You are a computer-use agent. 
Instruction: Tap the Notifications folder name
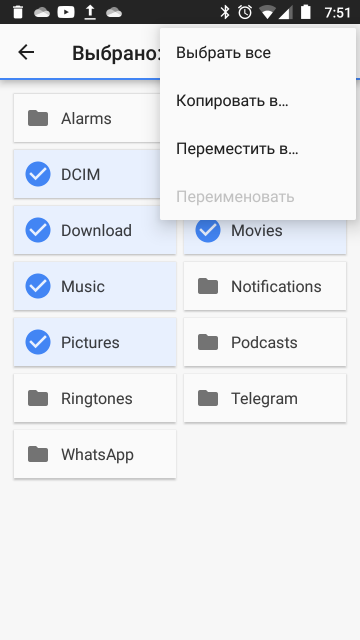pos(276,287)
